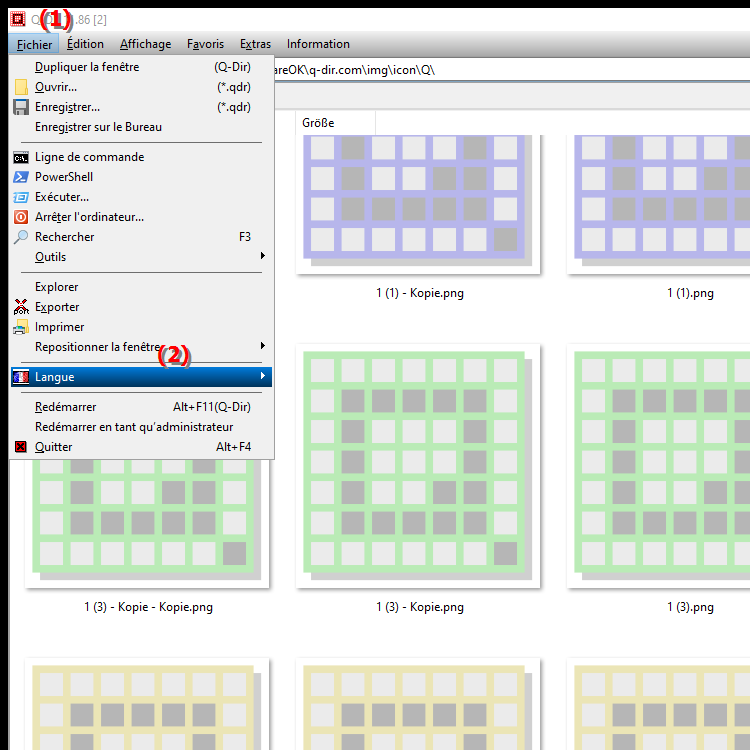Viewport: 750px width, 750px height.
Task: Select thumbnail 1 (3) - Kopie - Kopie.png
Action: (147, 524)
